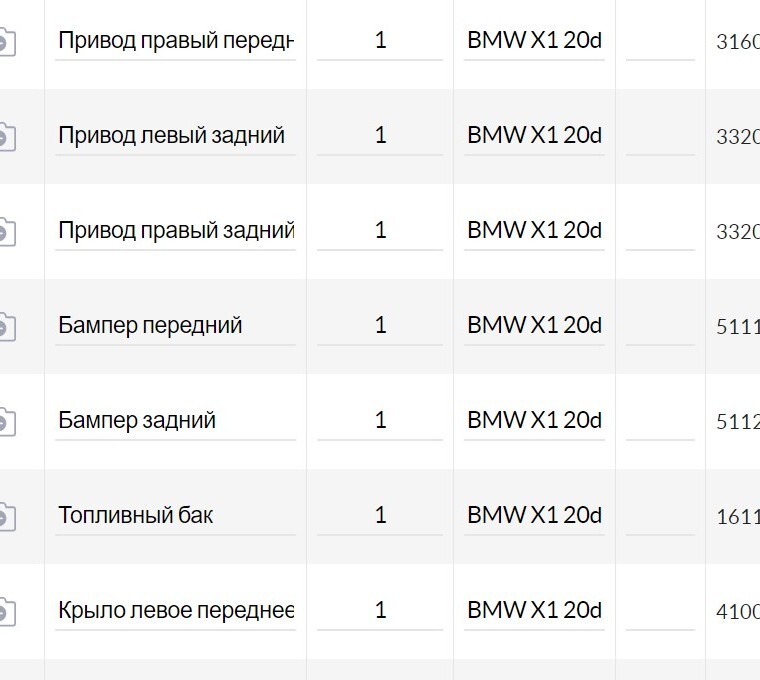Edit the Привод правый передний name field
The image size is (760, 680).
(x=175, y=41)
